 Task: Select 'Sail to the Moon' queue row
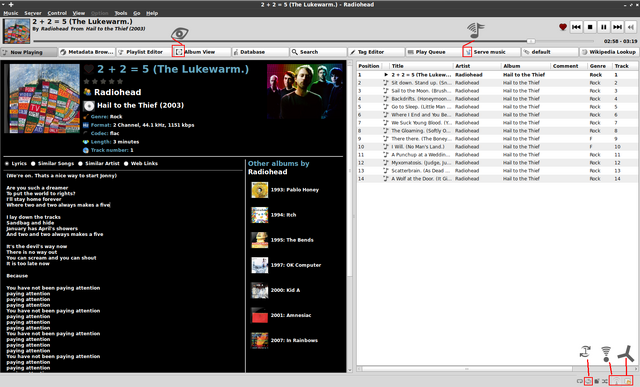(x=497, y=91)
